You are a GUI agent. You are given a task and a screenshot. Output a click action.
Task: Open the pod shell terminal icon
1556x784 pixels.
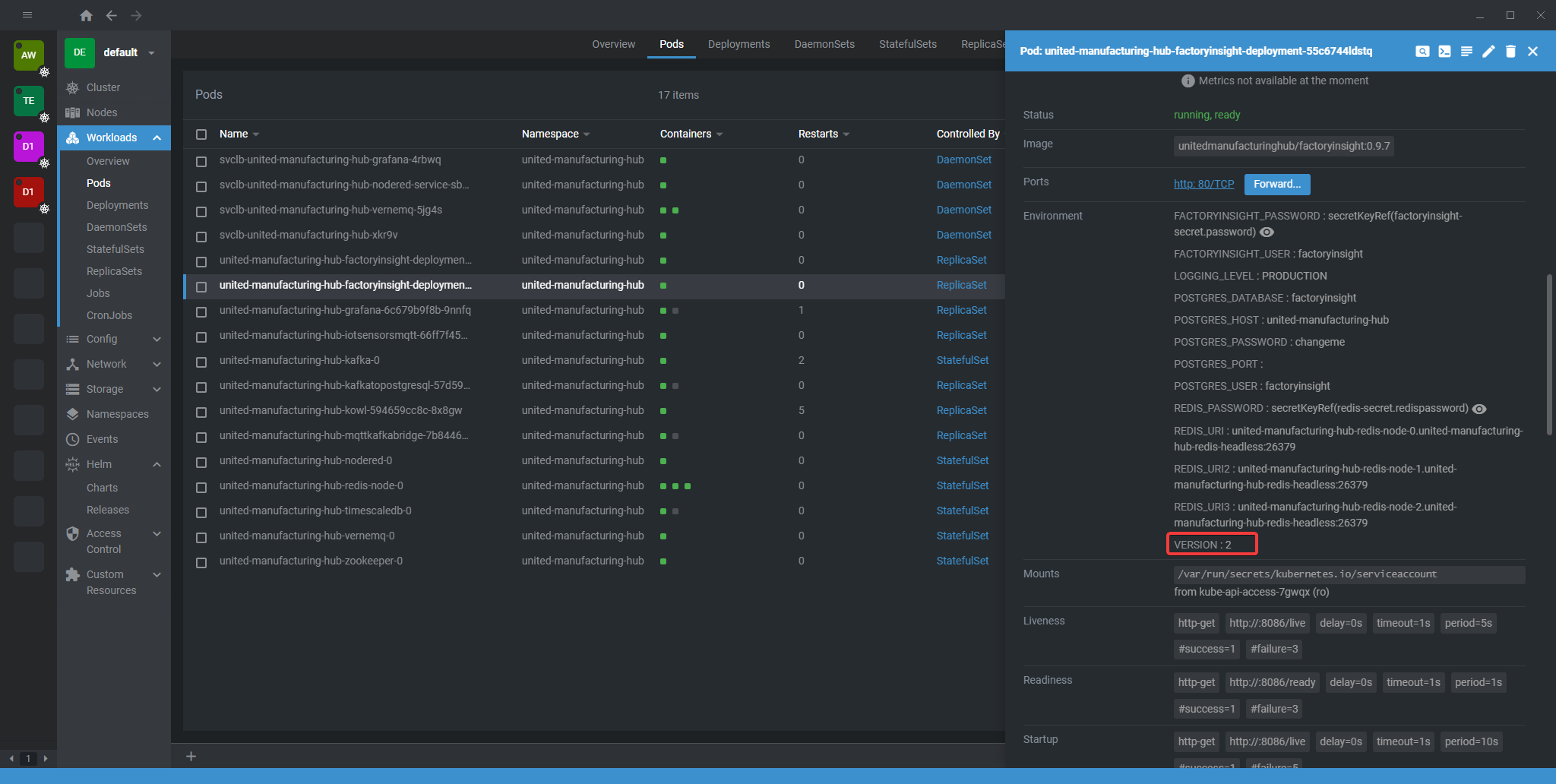coord(1444,51)
